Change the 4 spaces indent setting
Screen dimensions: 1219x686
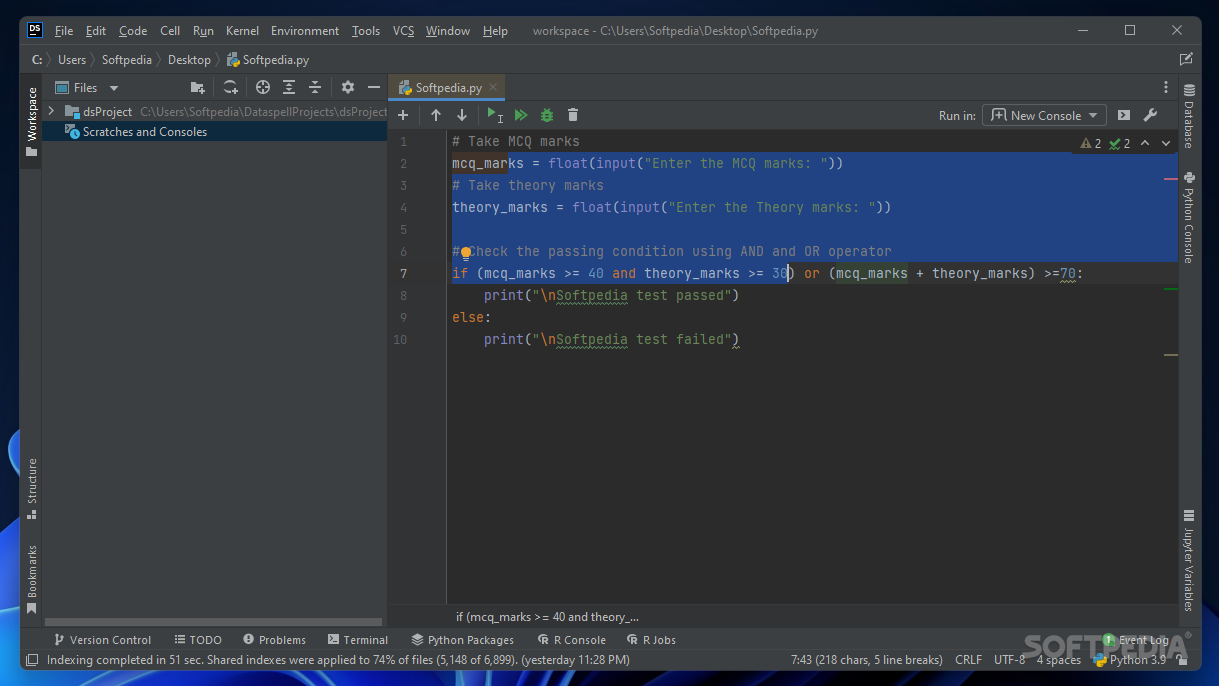[1058, 660]
